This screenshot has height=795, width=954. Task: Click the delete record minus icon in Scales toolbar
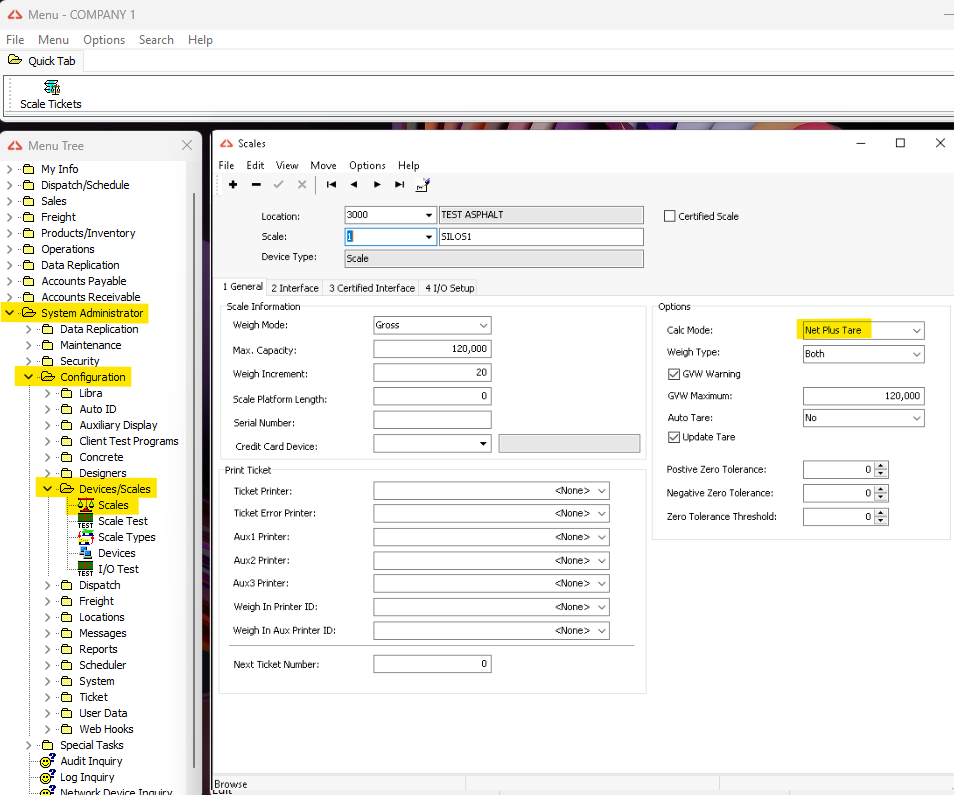[x=256, y=184]
